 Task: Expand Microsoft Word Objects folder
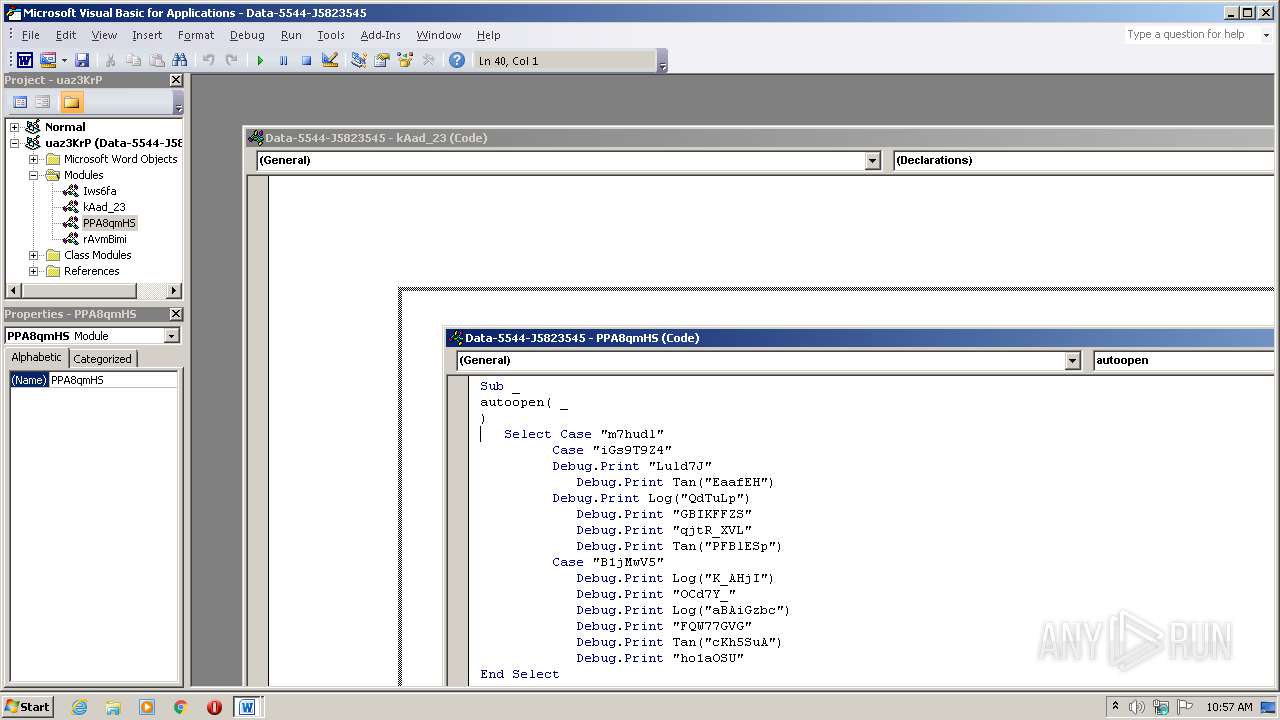tap(33, 159)
